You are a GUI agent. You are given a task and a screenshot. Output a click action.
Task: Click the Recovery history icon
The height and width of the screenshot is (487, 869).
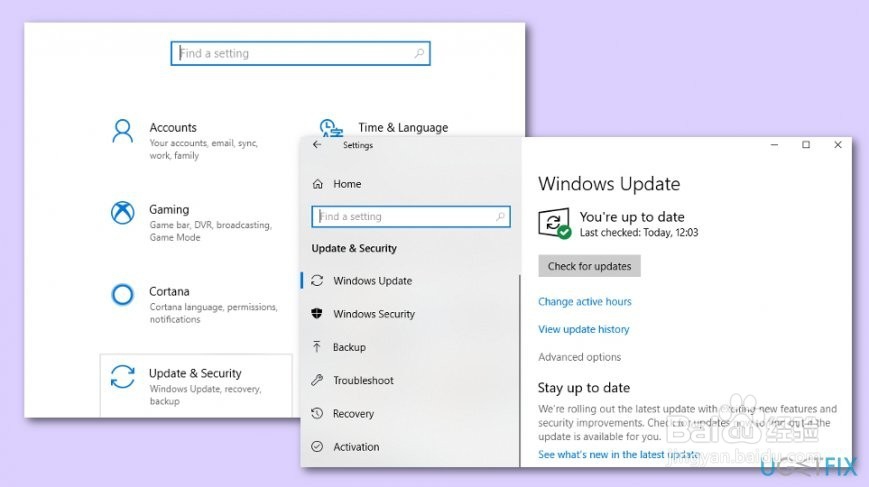(x=317, y=413)
